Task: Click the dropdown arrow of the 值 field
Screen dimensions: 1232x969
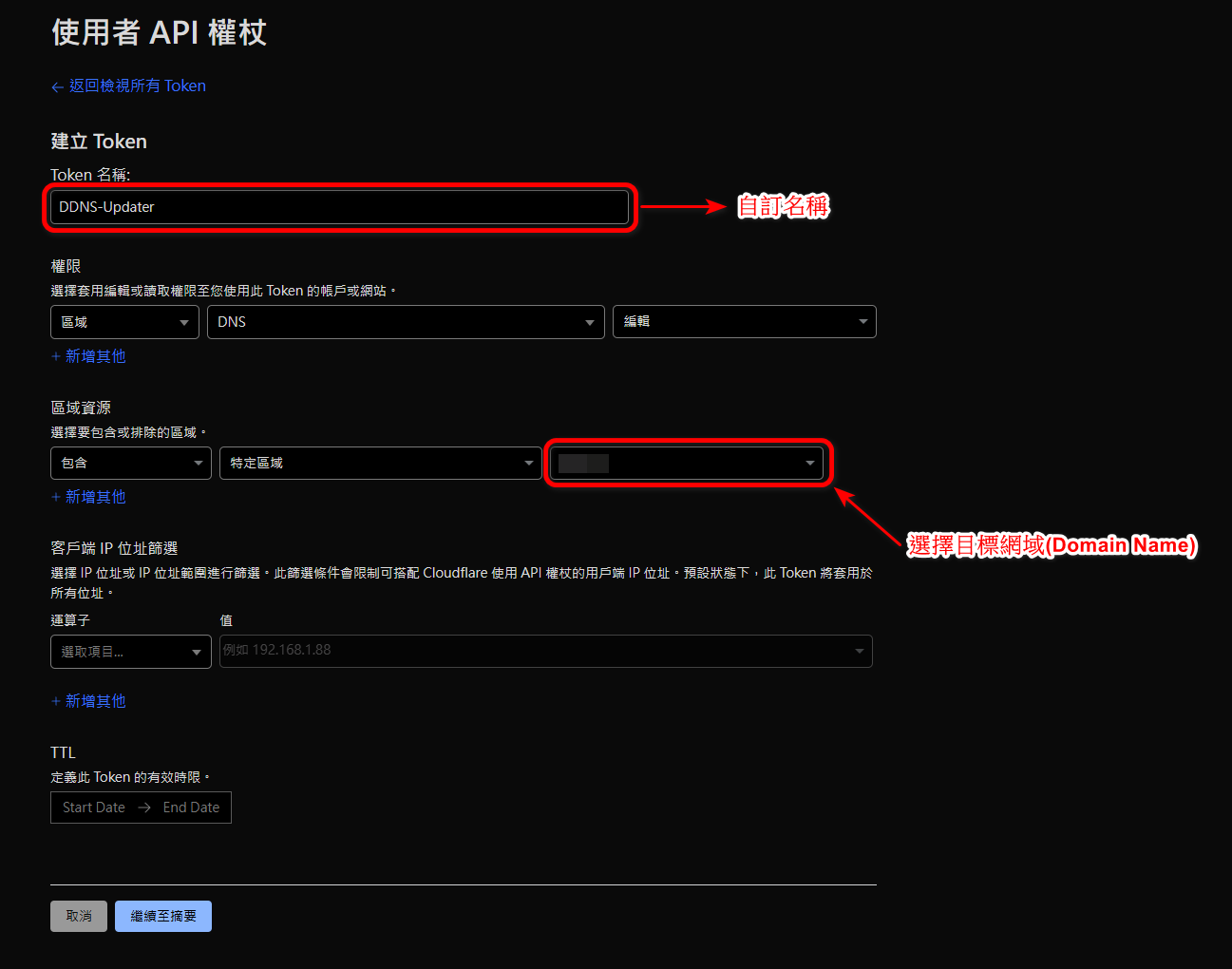Action: pyautogui.click(x=858, y=651)
